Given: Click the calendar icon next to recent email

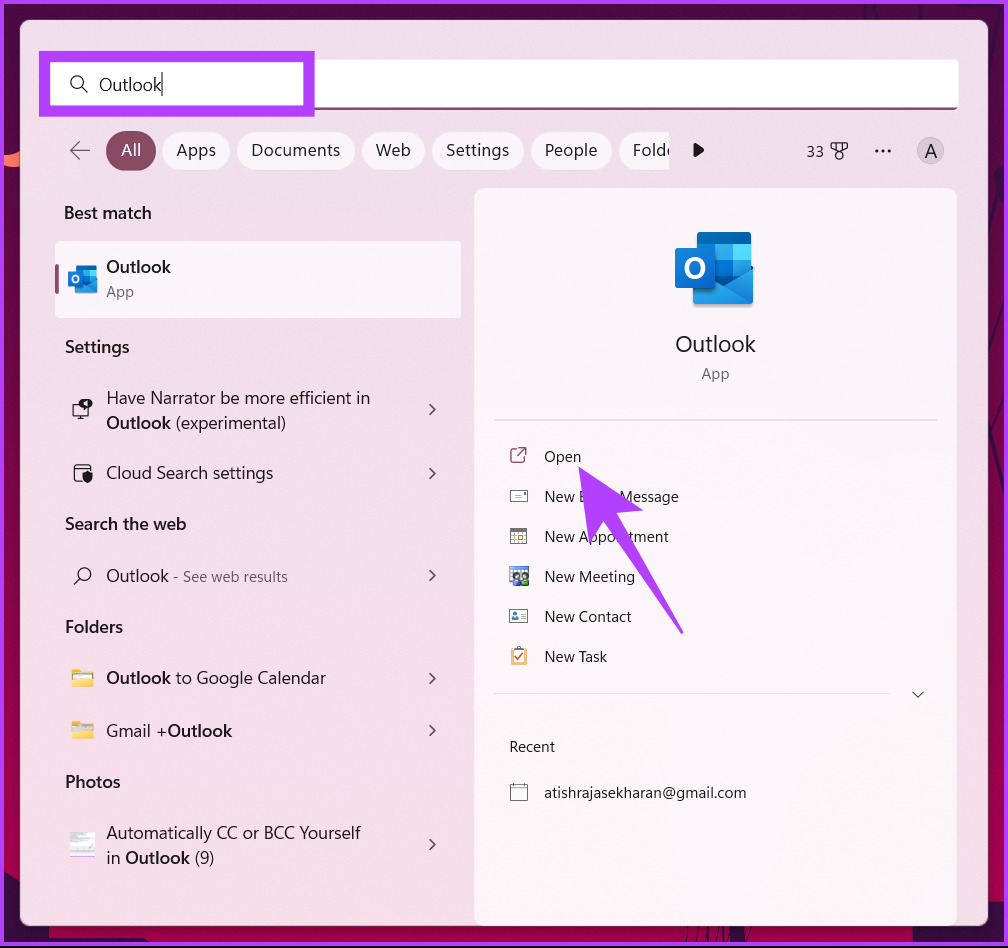Looking at the screenshot, I should click(x=519, y=792).
